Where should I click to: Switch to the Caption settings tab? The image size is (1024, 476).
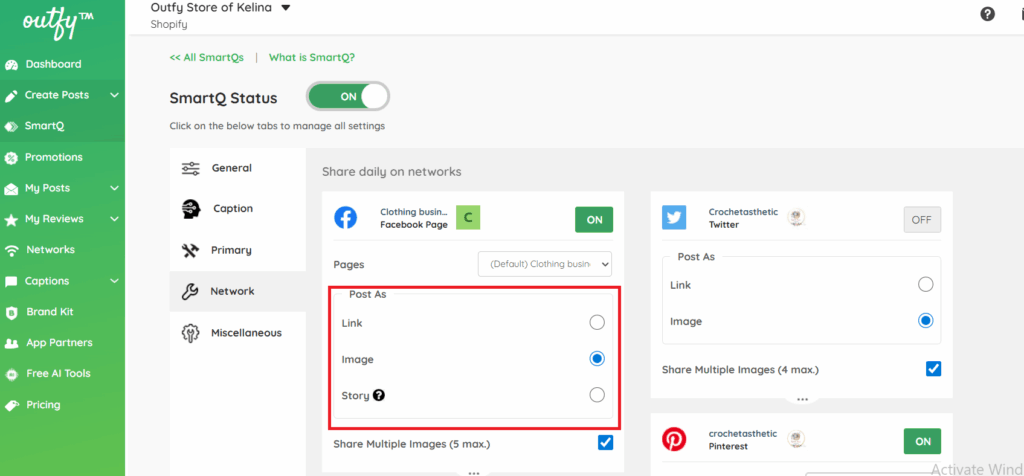(232, 209)
